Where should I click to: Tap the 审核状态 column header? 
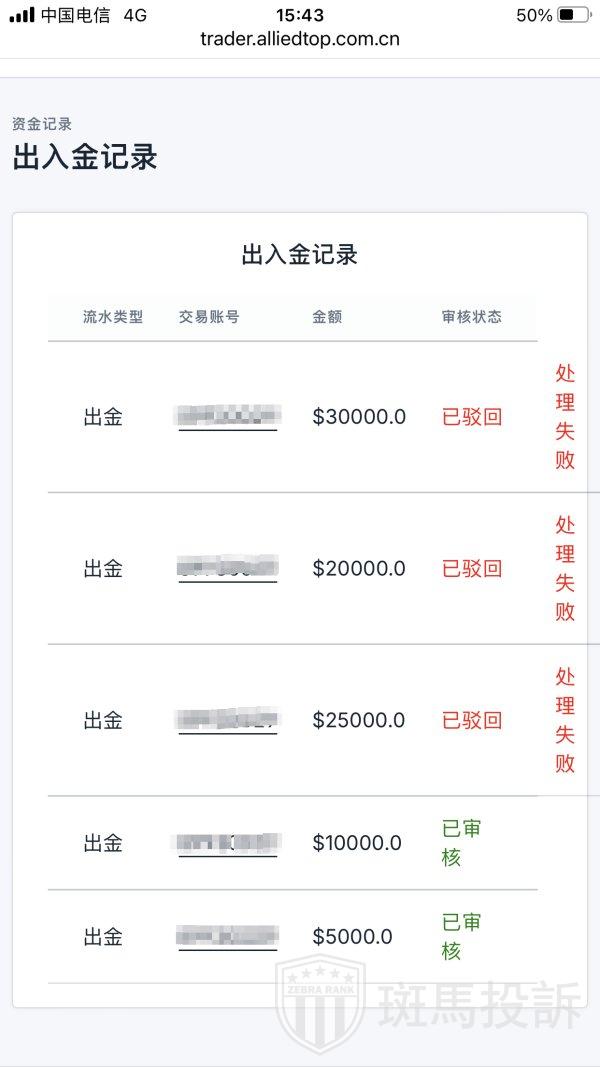pos(471,317)
